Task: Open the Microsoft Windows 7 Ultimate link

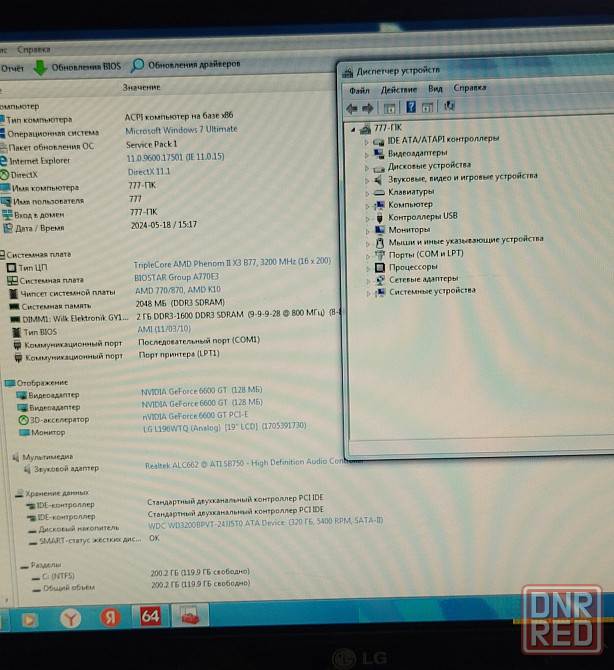Action: click(181, 129)
